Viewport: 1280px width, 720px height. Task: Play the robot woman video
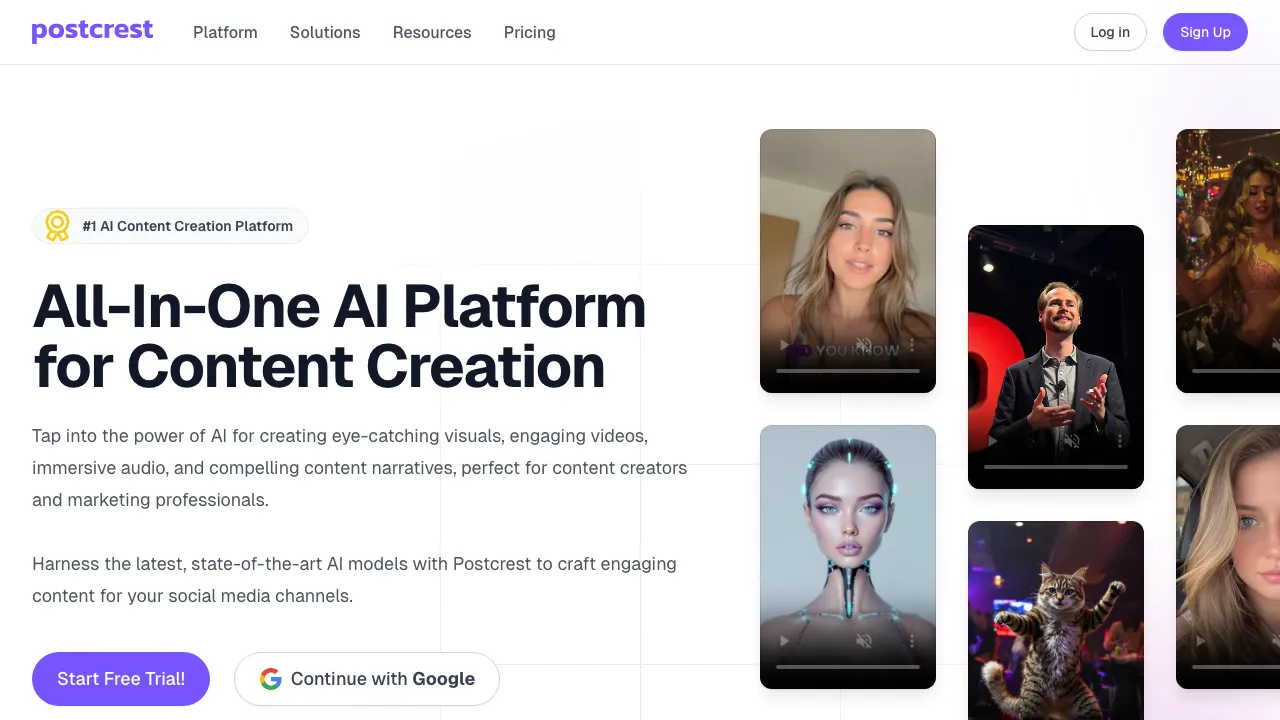[x=785, y=641]
